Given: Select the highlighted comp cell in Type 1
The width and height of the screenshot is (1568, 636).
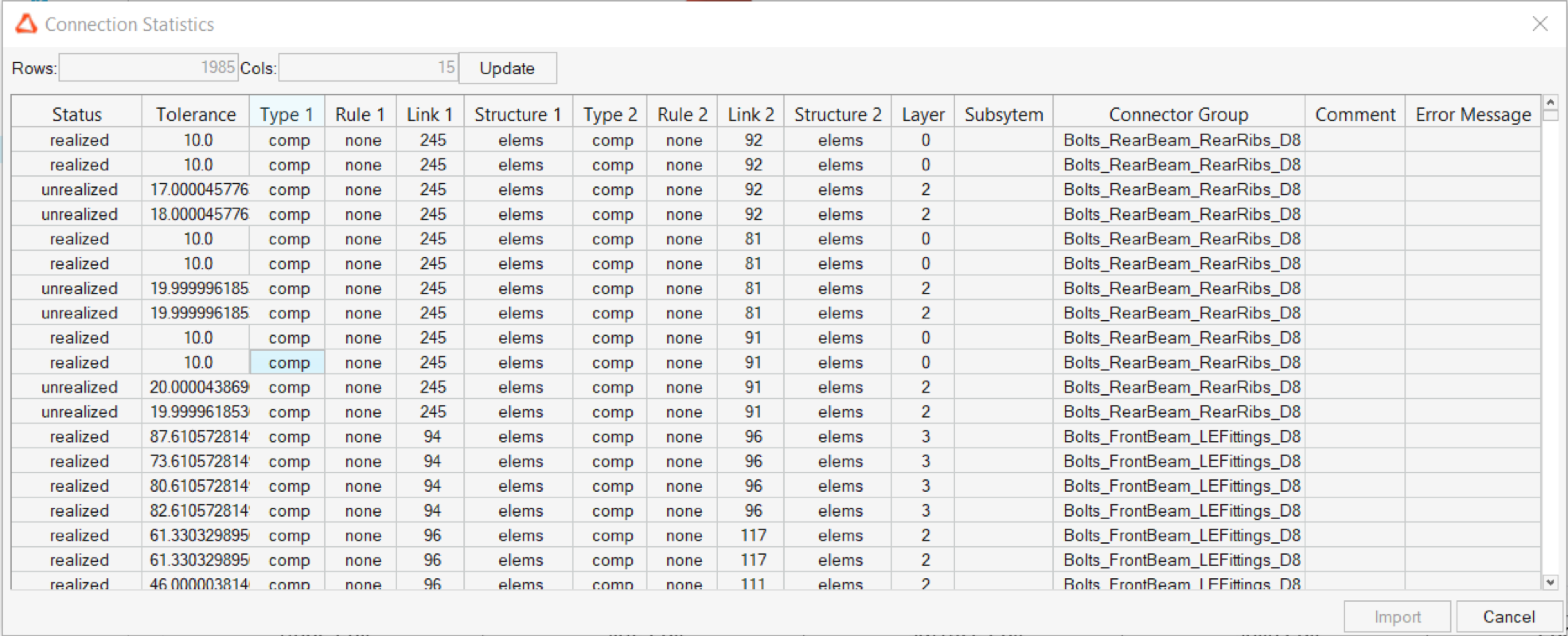Looking at the screenshot, I should point(288,363).
